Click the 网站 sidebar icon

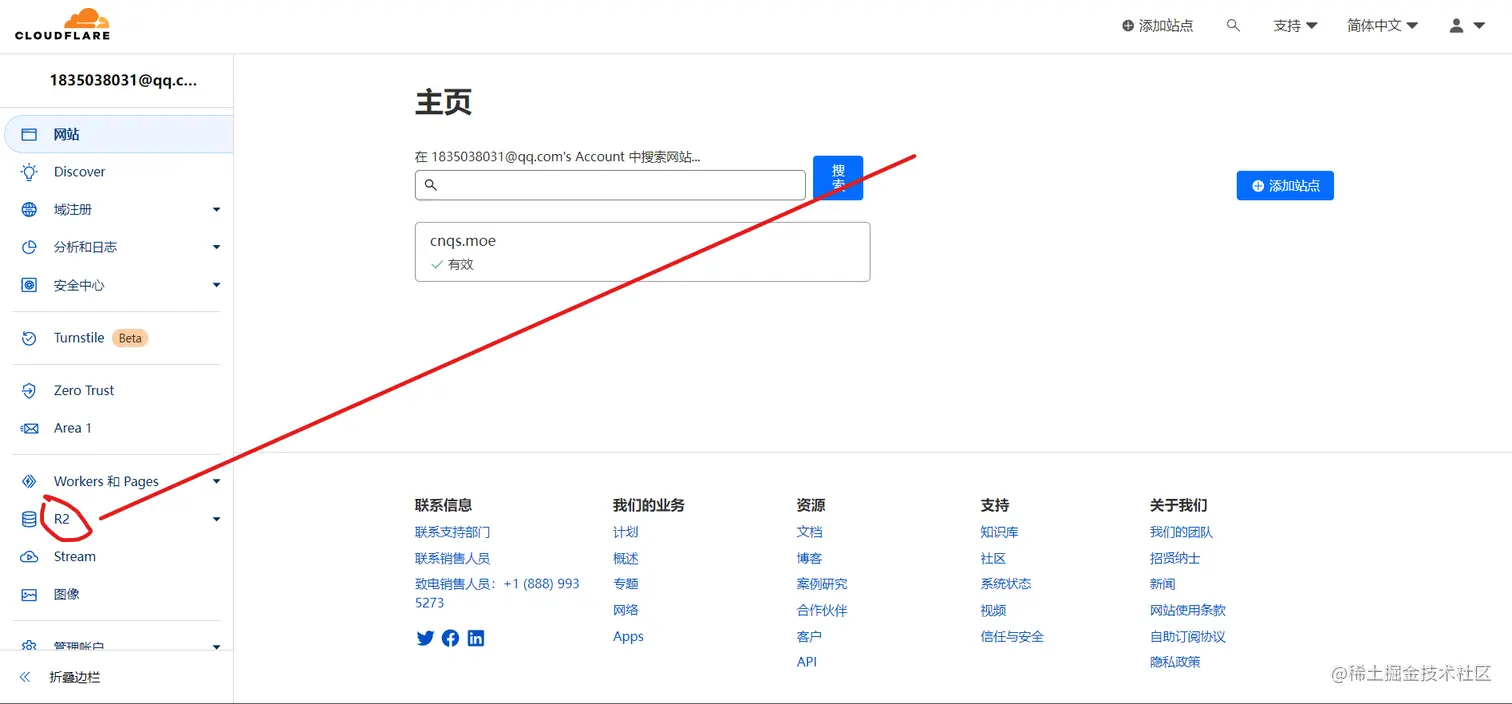click(x=29, y=134)
